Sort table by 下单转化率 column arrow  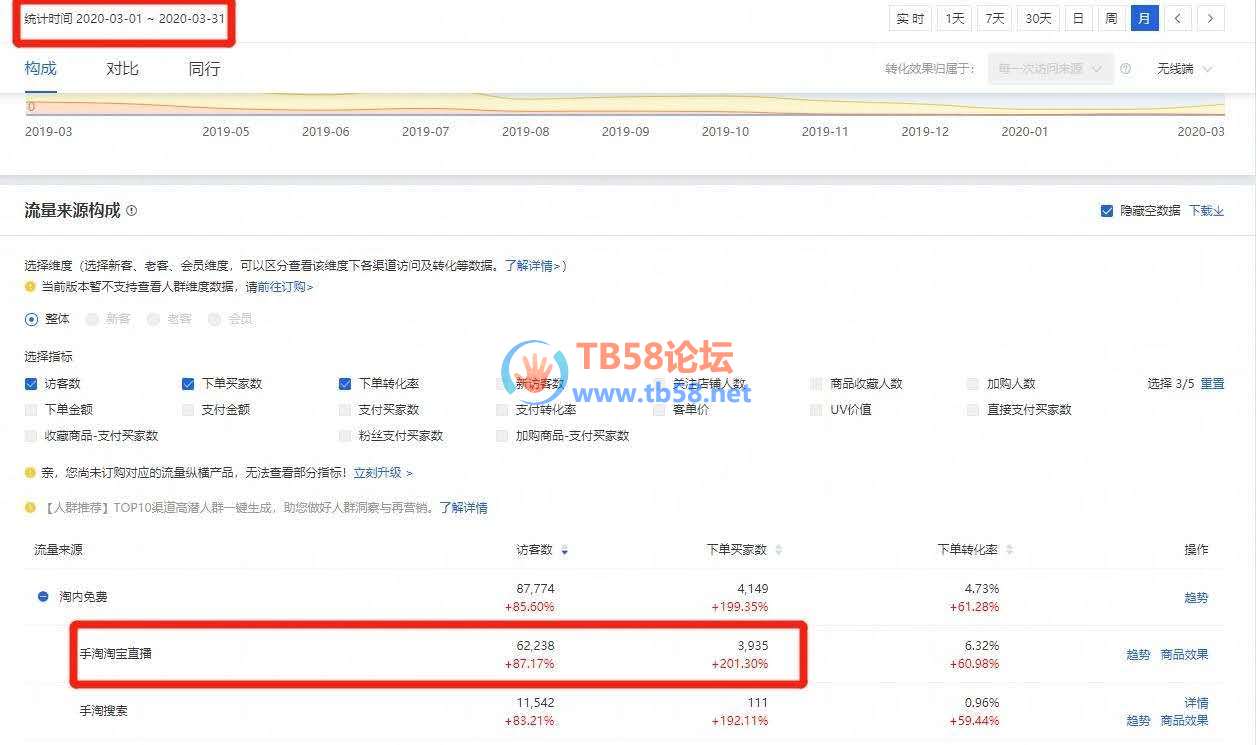(x=1009, y=550)
